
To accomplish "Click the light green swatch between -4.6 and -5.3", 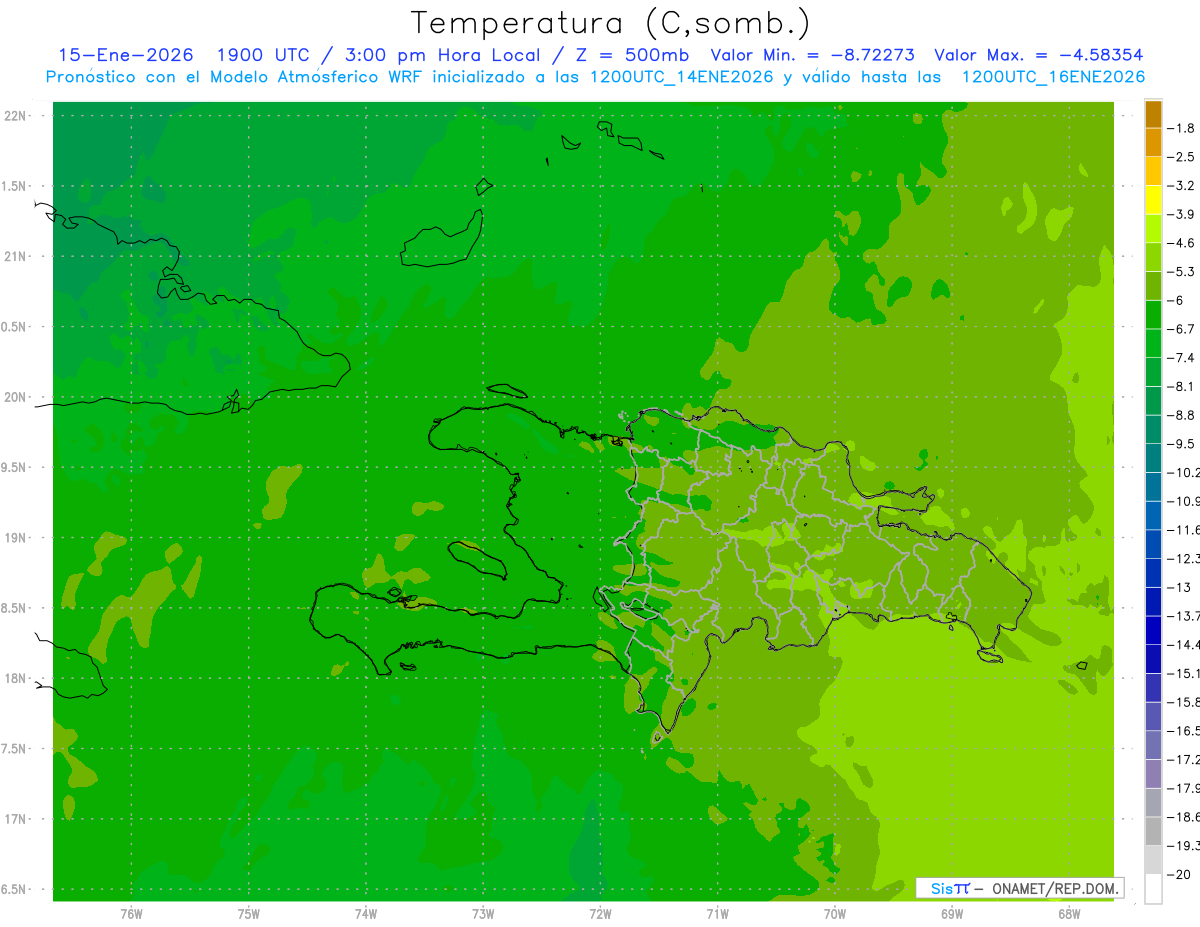I will point(1153,257).
